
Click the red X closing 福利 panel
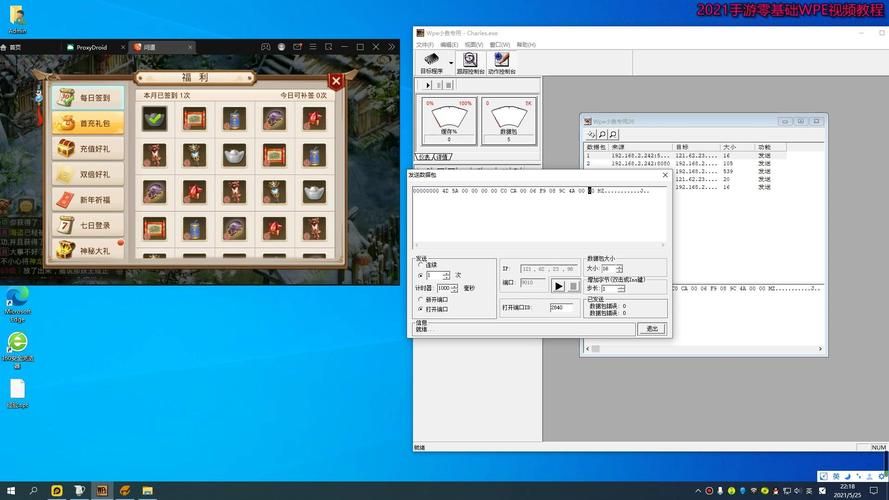(337, 81)
